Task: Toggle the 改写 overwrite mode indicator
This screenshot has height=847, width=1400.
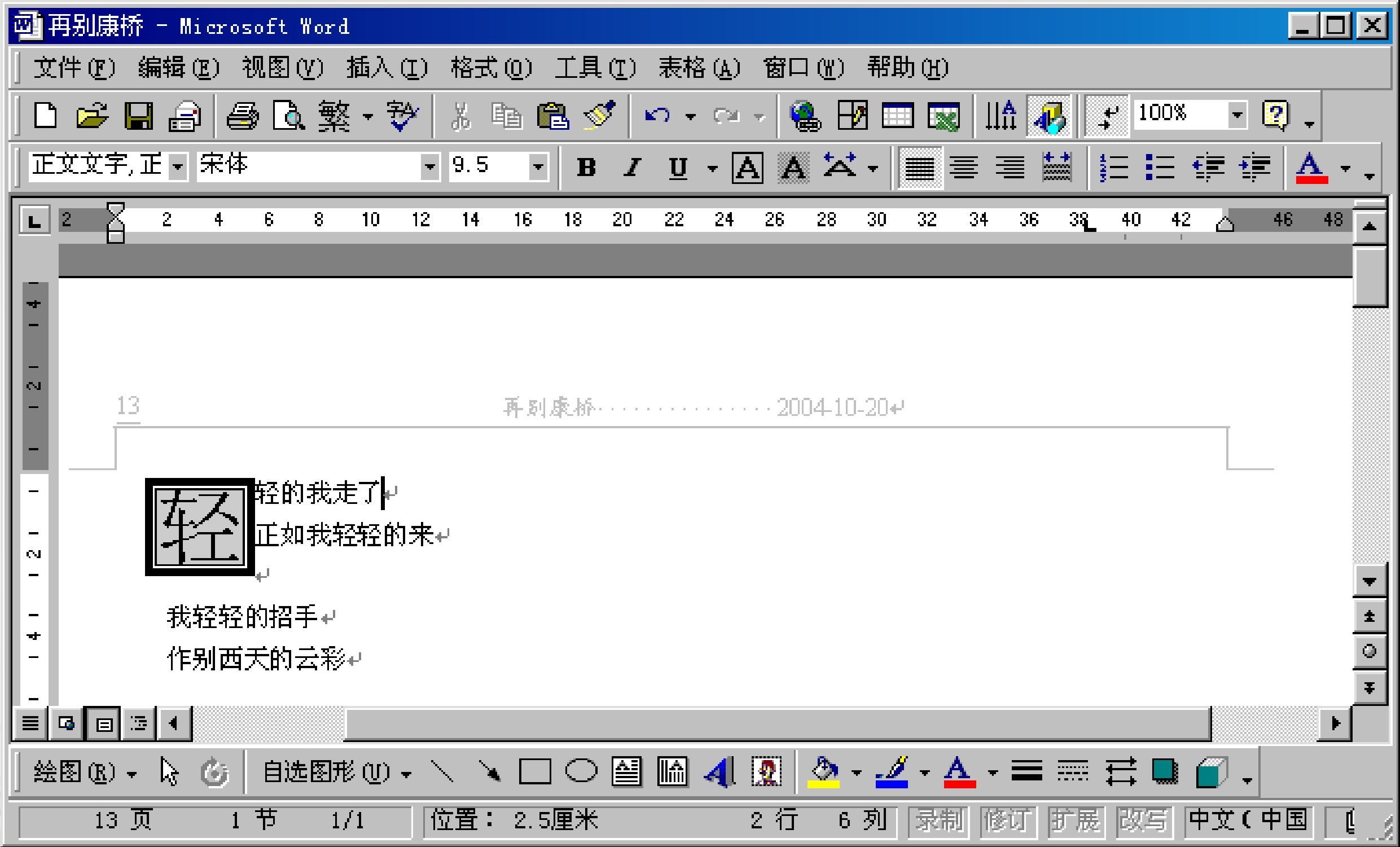Action: click(x=1143, y=821)
